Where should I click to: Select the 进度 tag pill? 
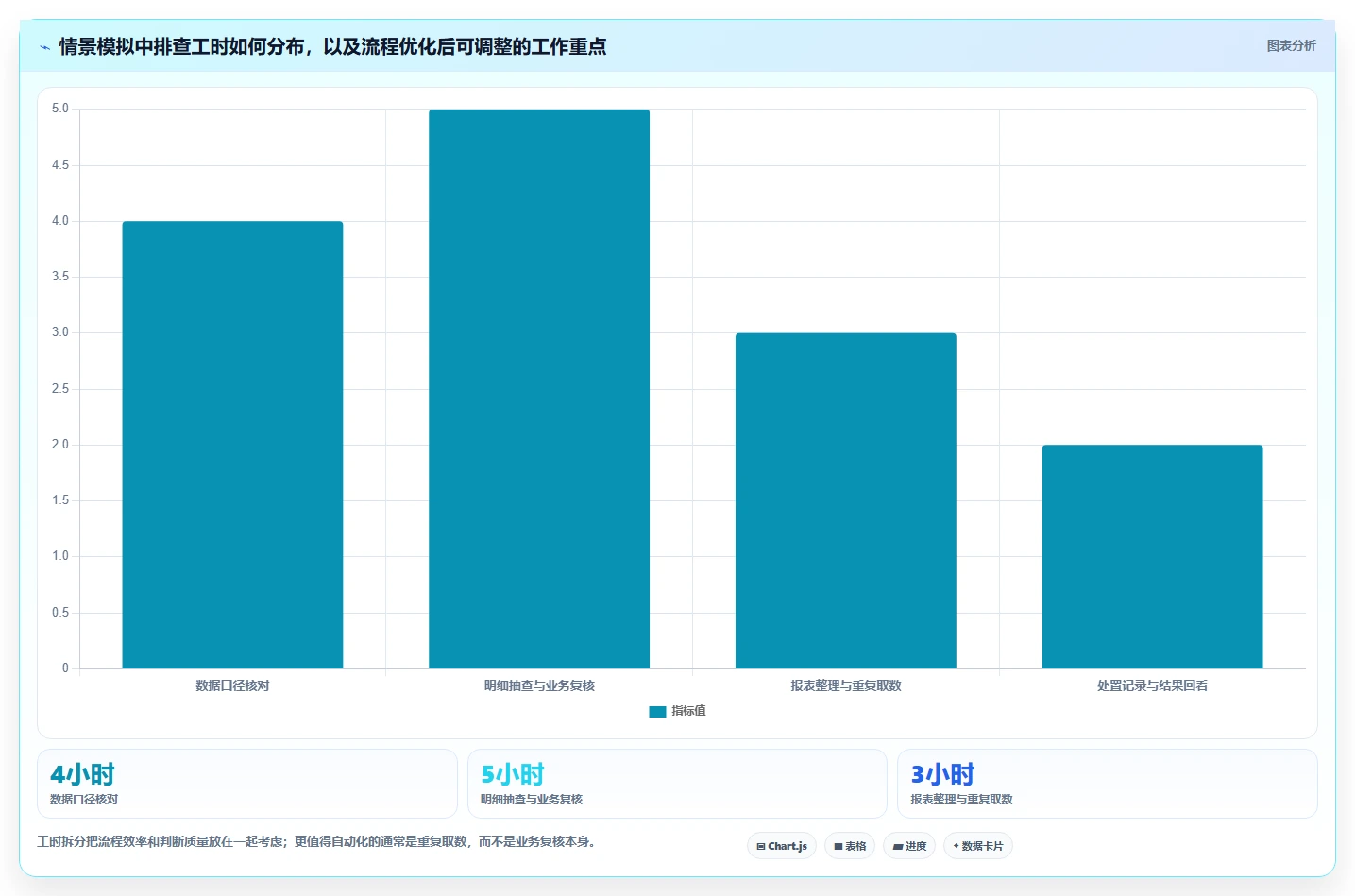click(x=909, y=846)
